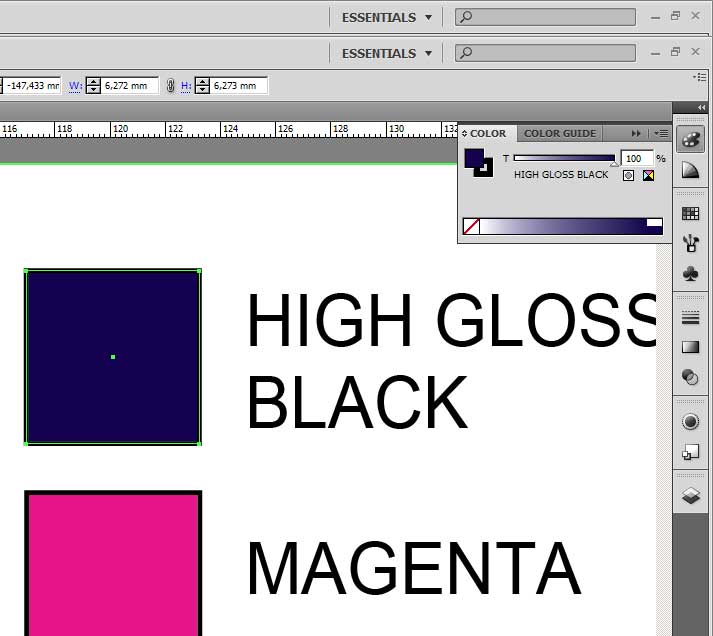Screen dimensions: 713x636
Task: Click the W: width label link
Action: (75, 85)
